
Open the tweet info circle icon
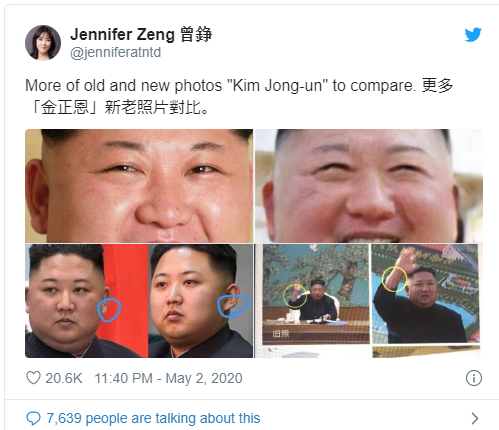point(474,378)
